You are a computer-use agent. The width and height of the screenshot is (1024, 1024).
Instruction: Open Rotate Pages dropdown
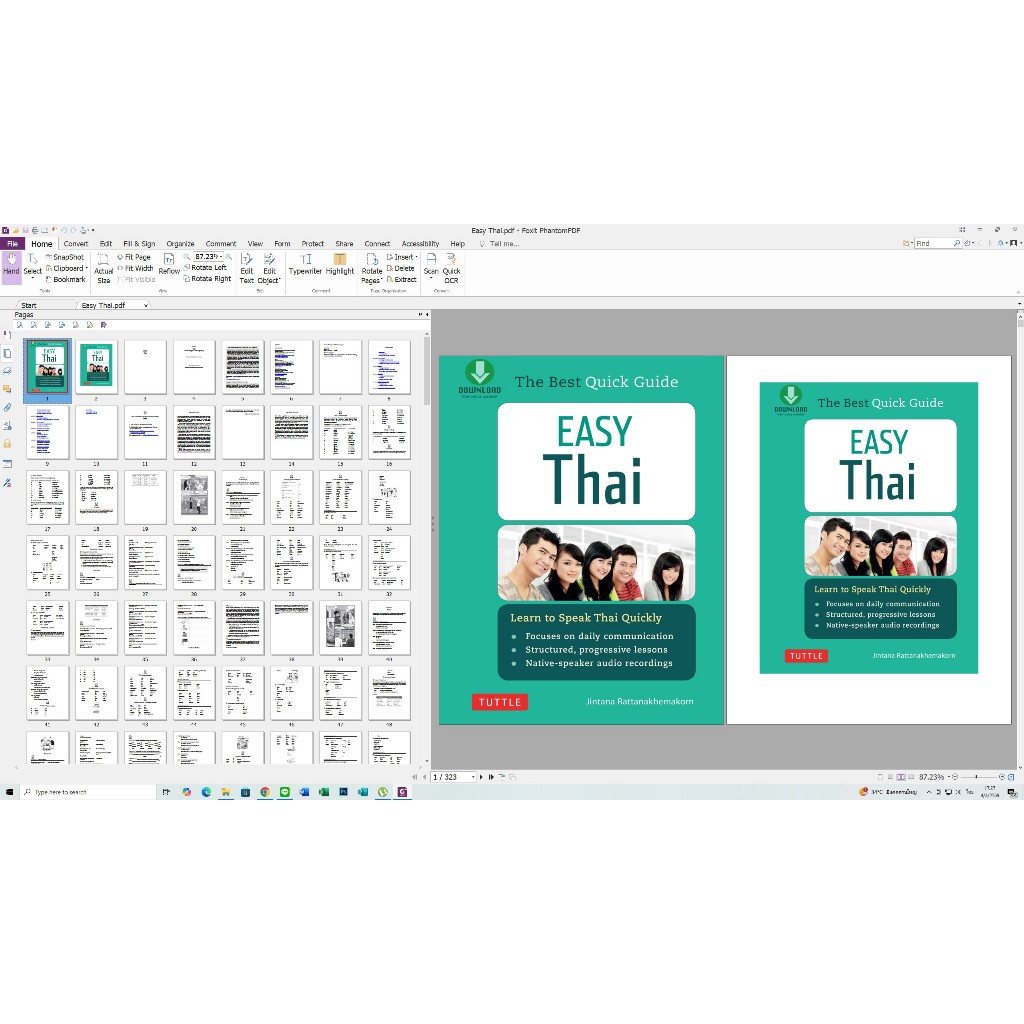372,268
